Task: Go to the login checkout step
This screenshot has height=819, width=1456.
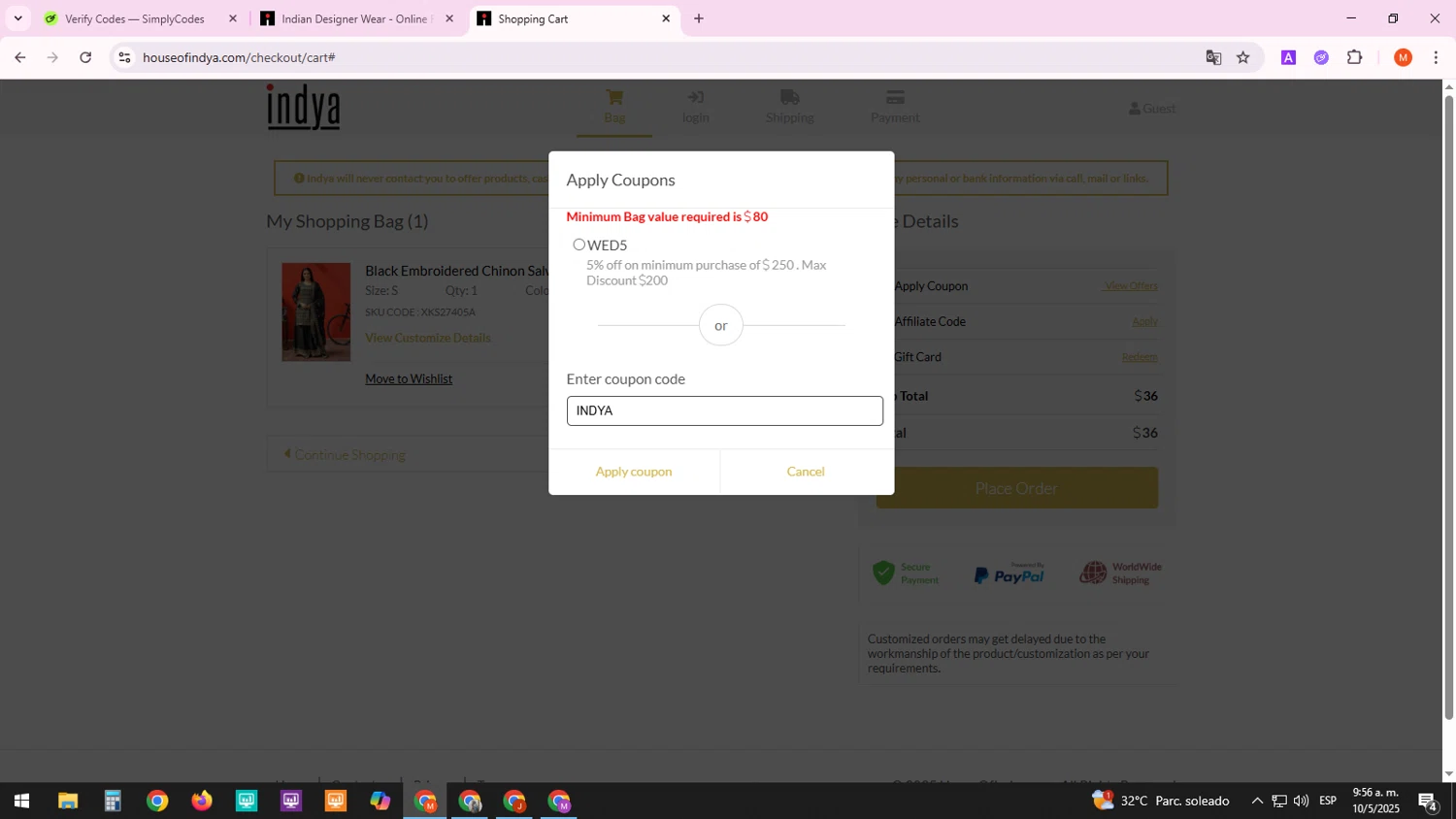Action: pyautogui.click(x=695, y=107)
